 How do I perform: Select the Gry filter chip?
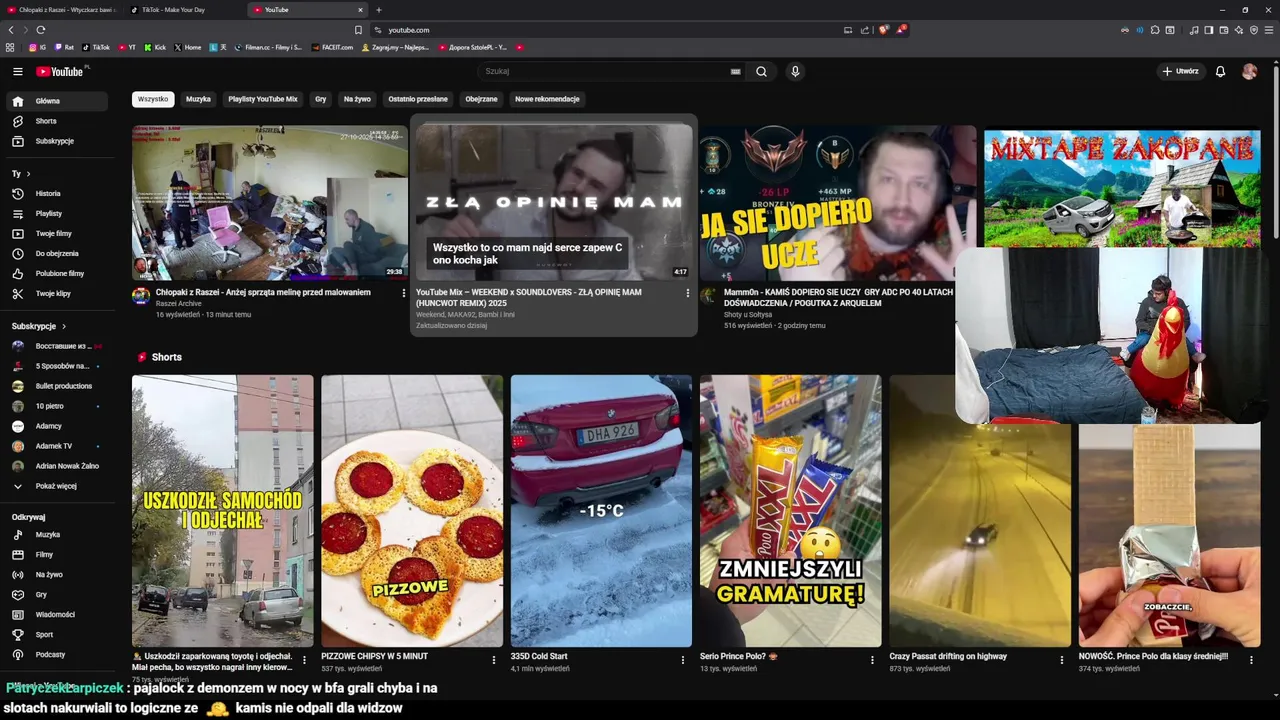321,99
